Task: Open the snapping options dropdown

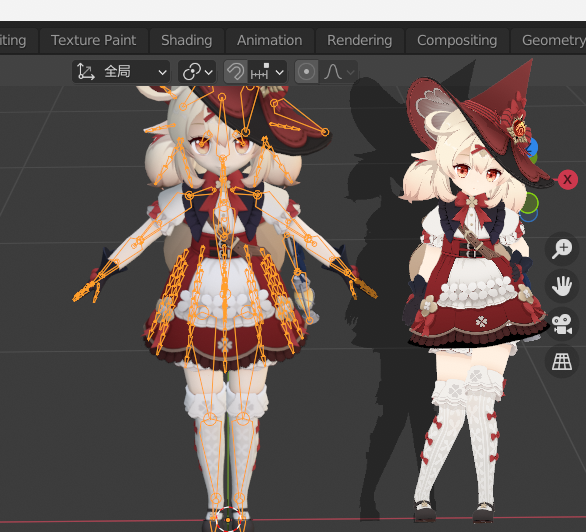Action: click(267, 71)
